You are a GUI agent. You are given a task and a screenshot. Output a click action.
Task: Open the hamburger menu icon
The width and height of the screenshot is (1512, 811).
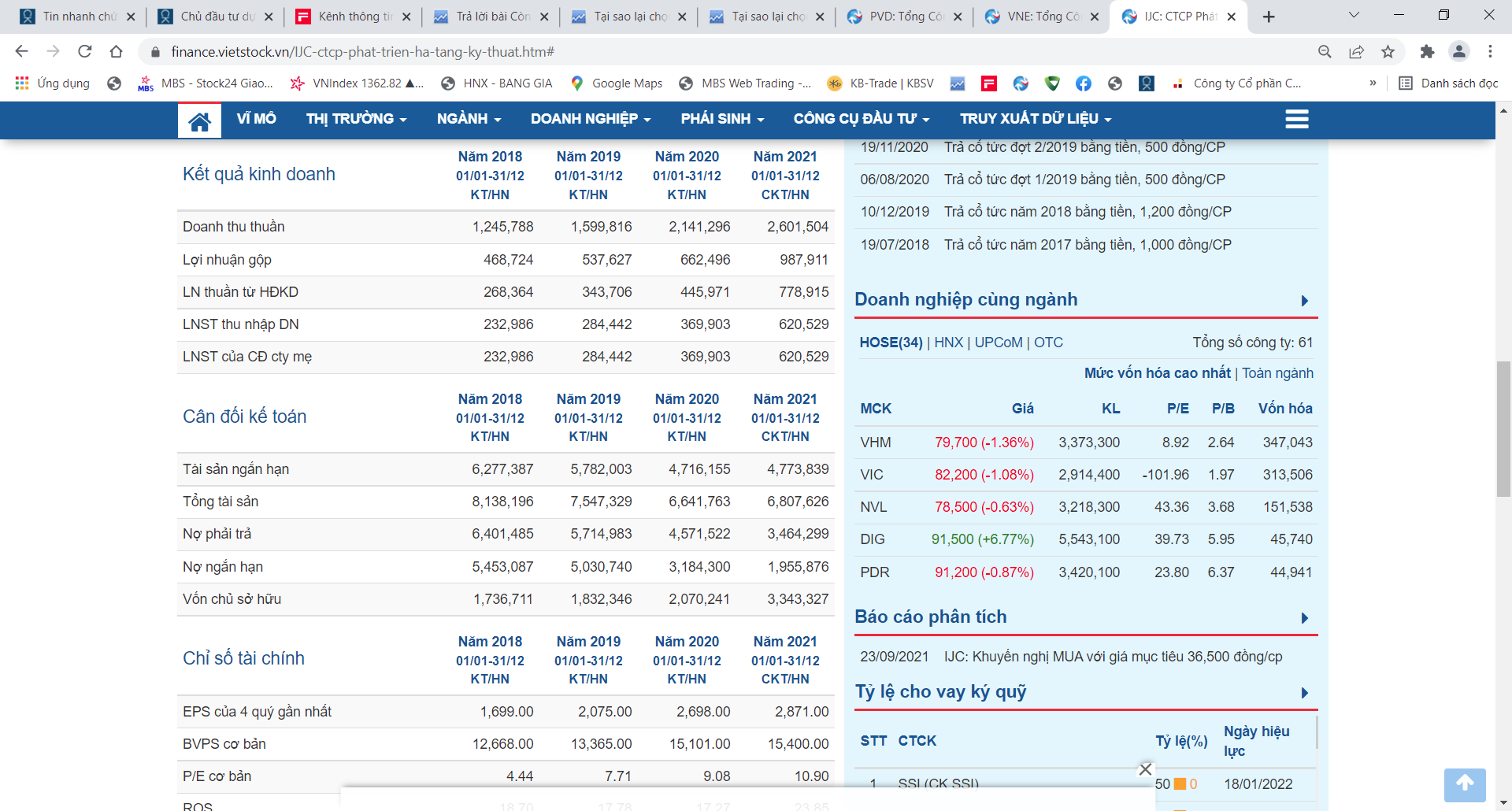point(1296,119)
